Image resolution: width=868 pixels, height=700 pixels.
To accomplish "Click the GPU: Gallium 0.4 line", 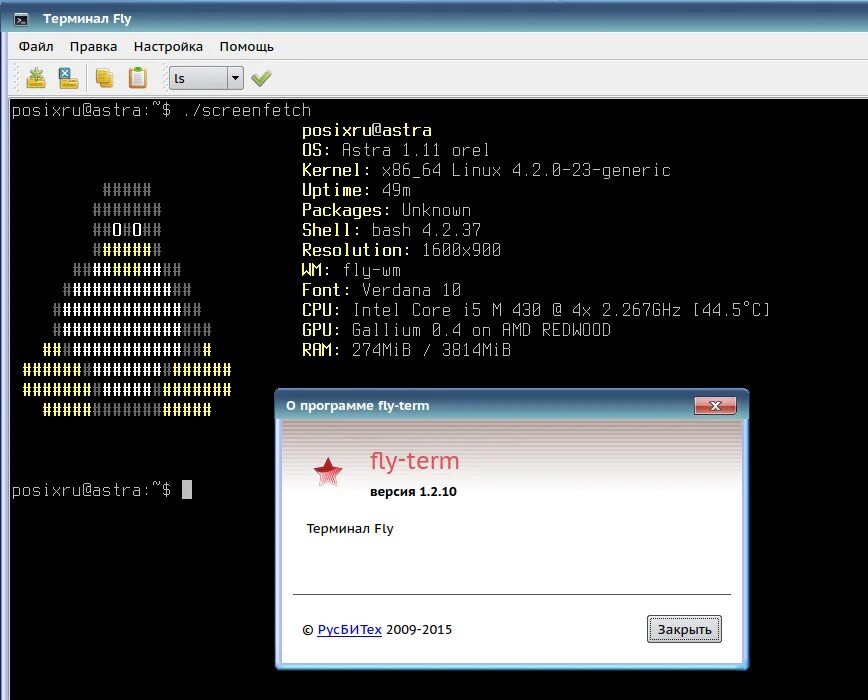I will [456, 330].
